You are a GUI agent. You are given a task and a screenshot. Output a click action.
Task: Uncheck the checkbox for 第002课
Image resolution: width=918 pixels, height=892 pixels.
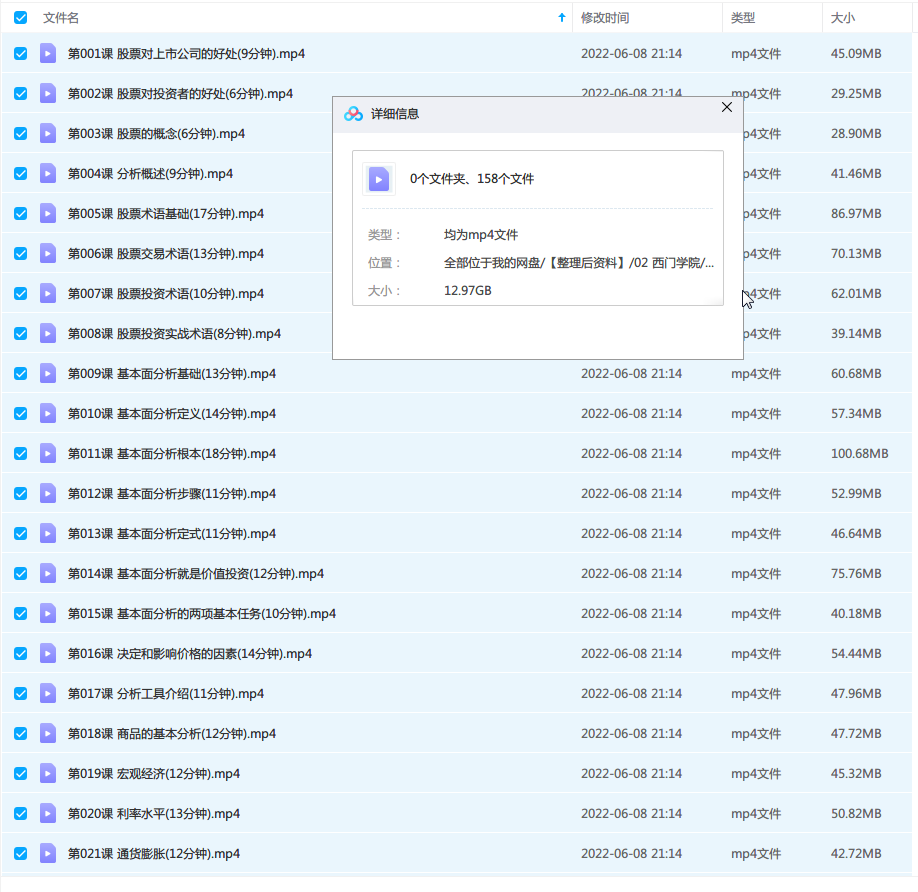tap(19, 93)
